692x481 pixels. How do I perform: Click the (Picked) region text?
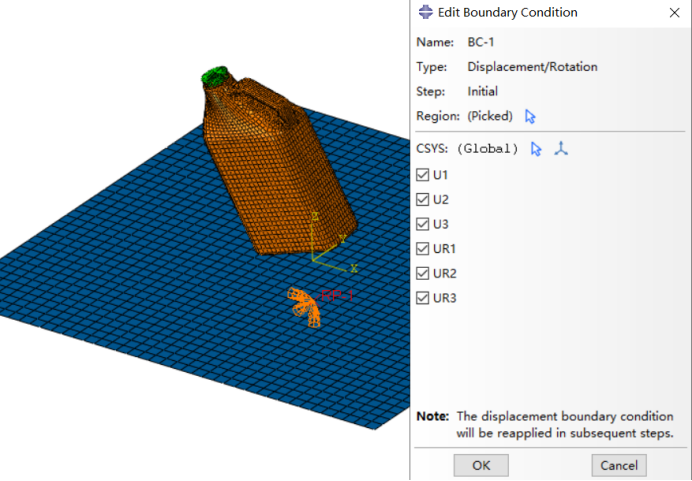click(490, 116)
